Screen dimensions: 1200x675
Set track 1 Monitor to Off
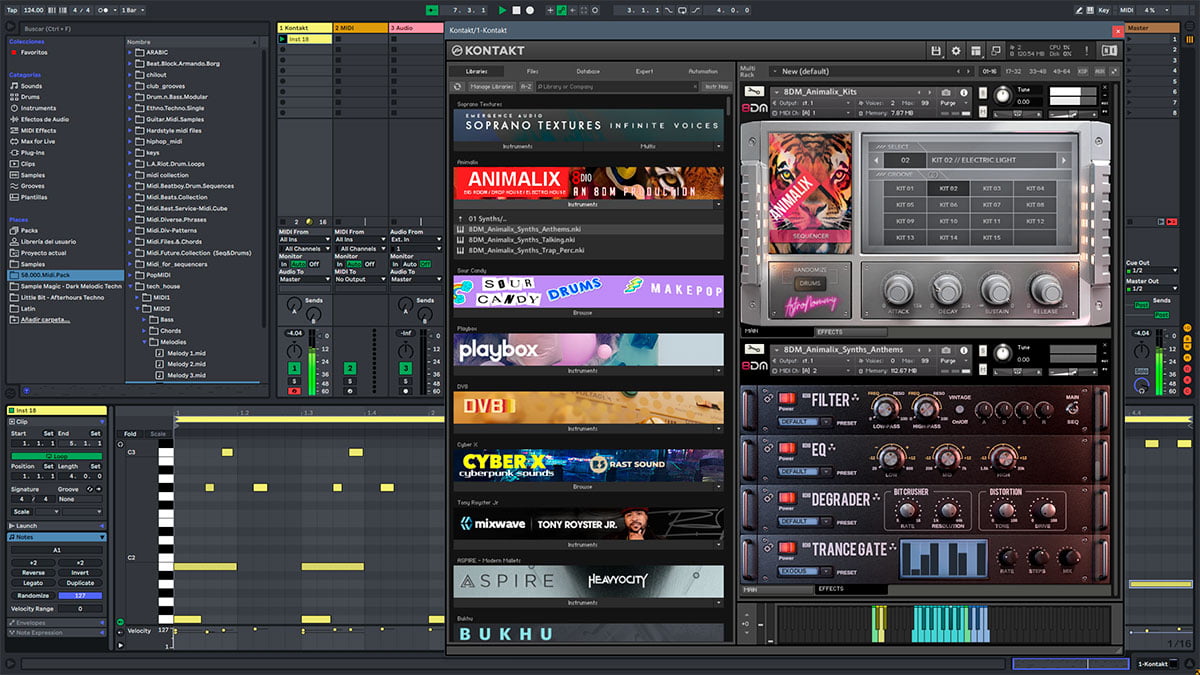pos(313,264)
